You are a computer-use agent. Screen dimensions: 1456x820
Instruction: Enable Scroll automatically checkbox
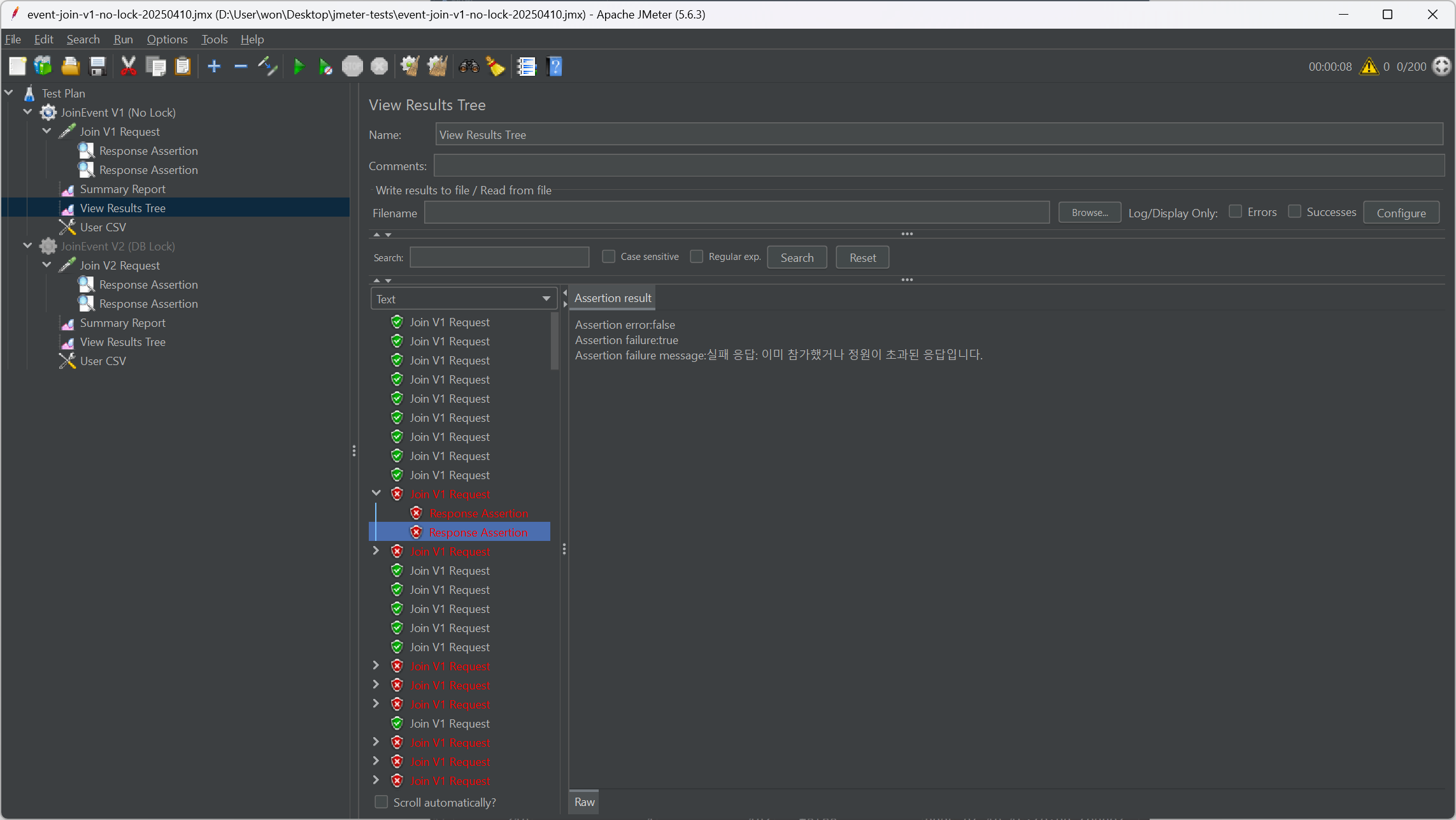click(x=381, y=802)
